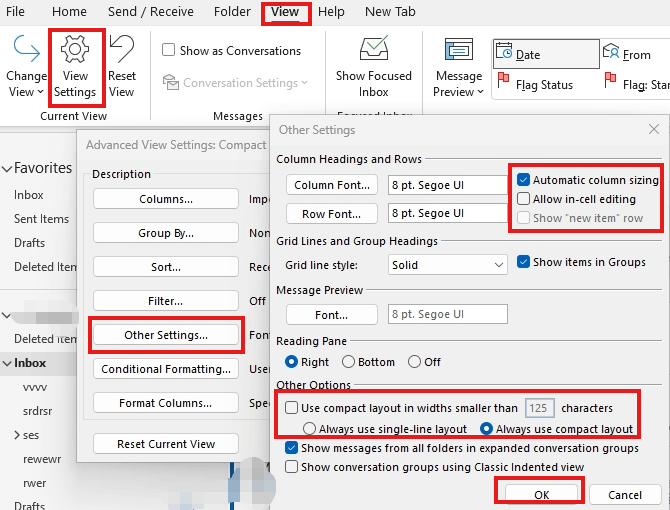670x510 pixels.
Task: Open the Sort settings button
Action: click(x=166, y=267)
